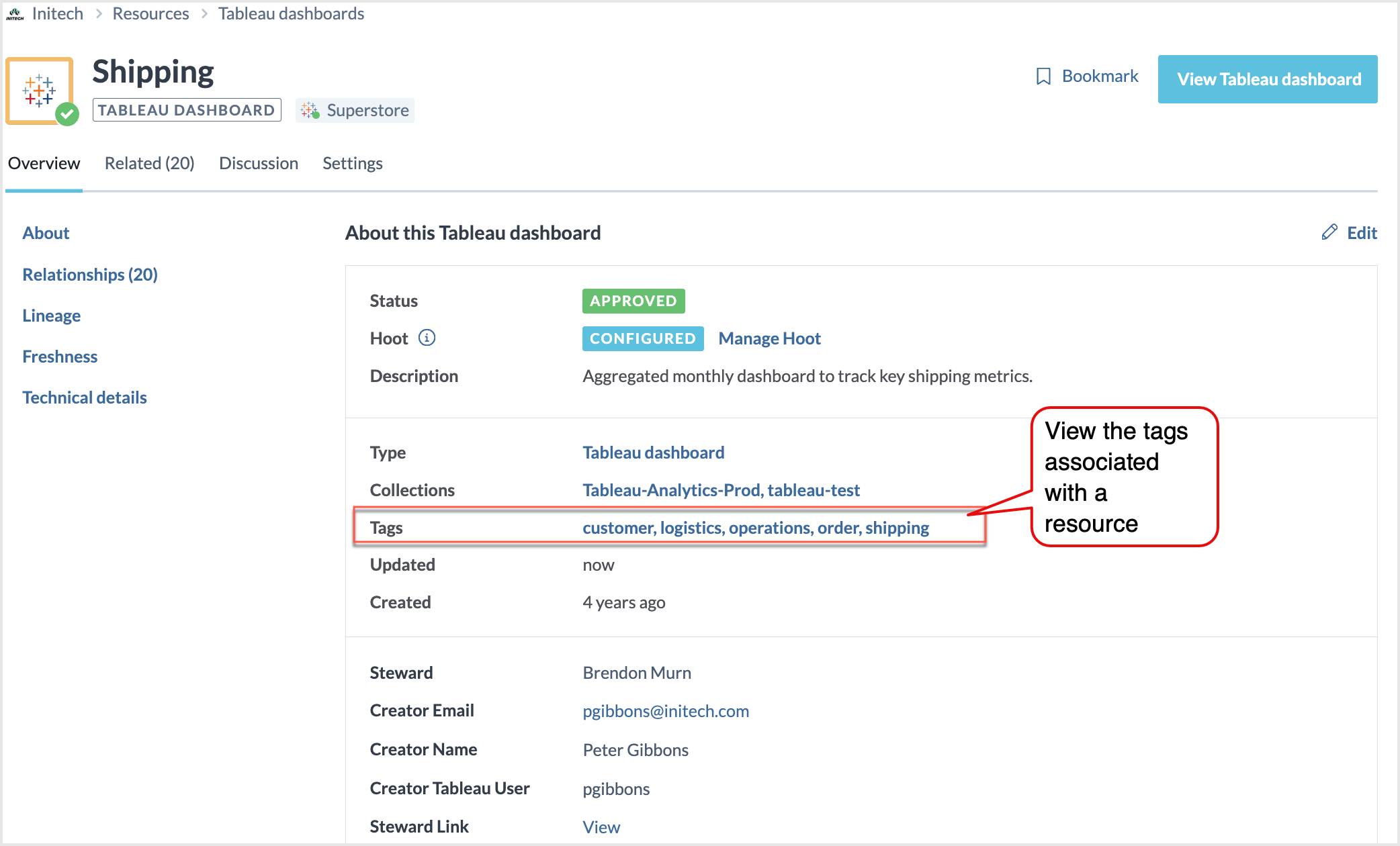The image size is (1400, 846).
Task: Open Initech in the breadcrumb
Action: click(58, 13)
